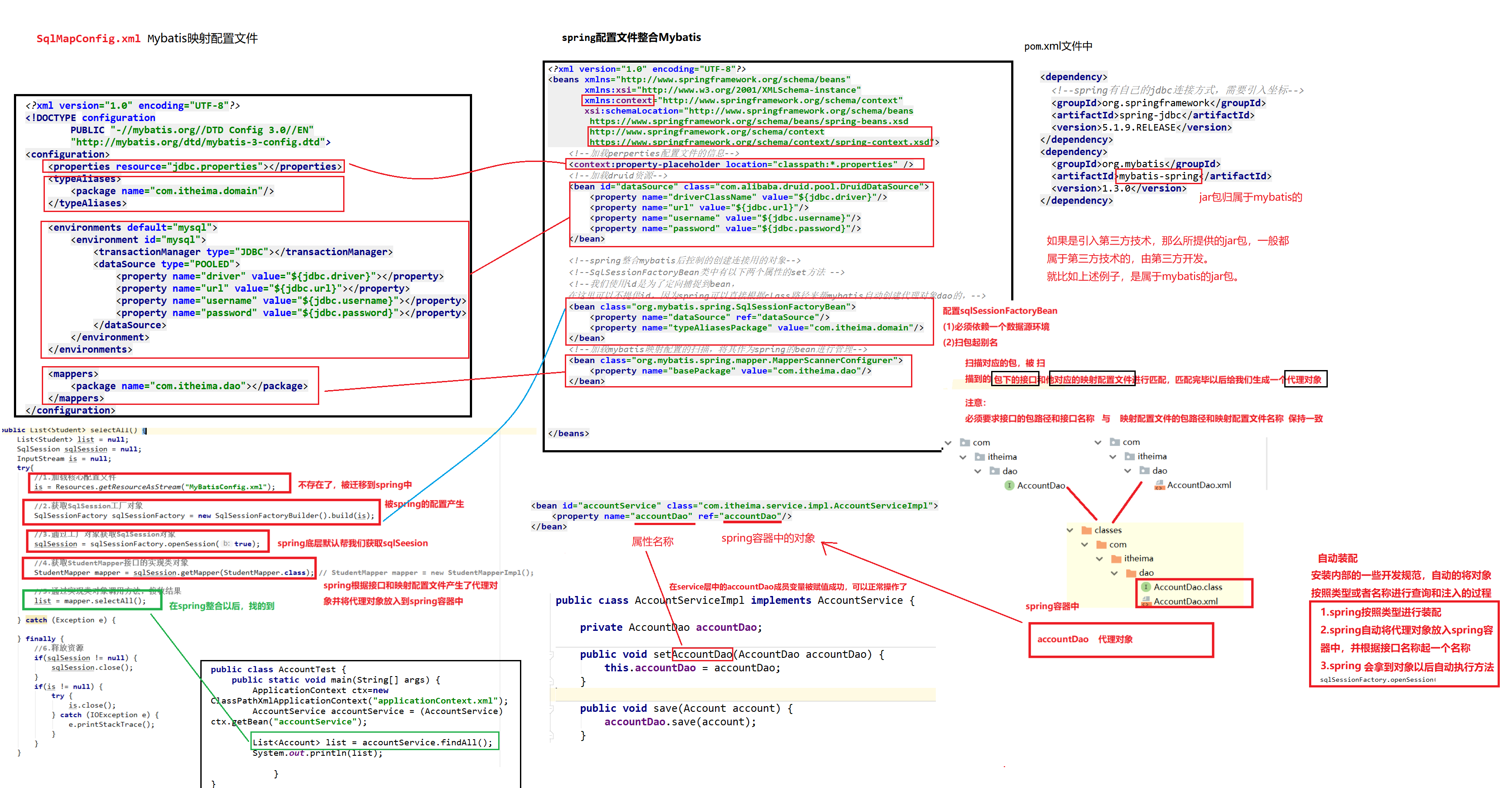Image resolution: width=1512 pixels, height=788 pixels.
Task: Collapse the orange com folder chevron under classes
Action: point(1084,545)
